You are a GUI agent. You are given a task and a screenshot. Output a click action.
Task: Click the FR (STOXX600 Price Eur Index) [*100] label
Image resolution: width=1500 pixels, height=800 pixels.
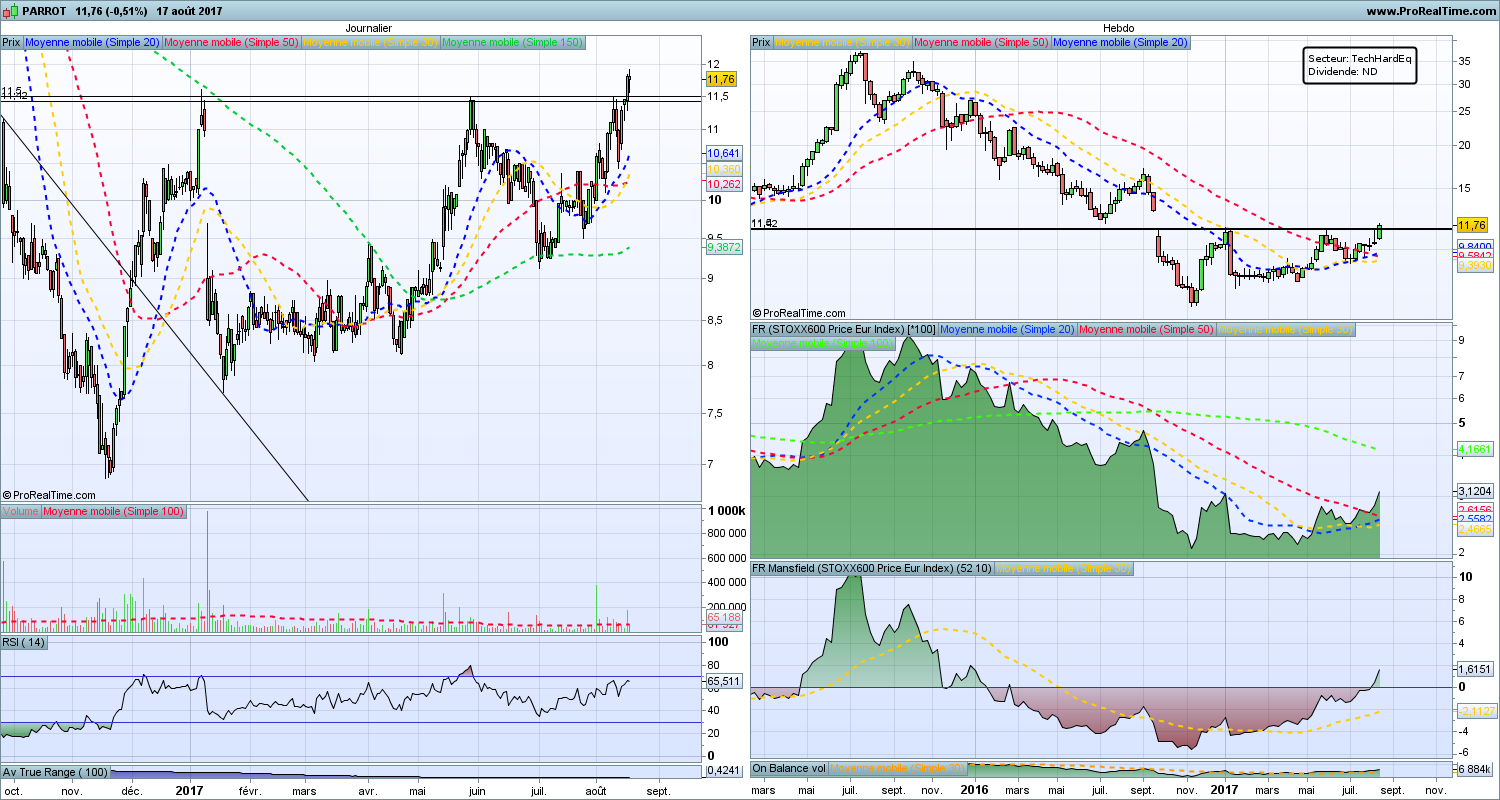pyautogui.click(x=844, y=329)
